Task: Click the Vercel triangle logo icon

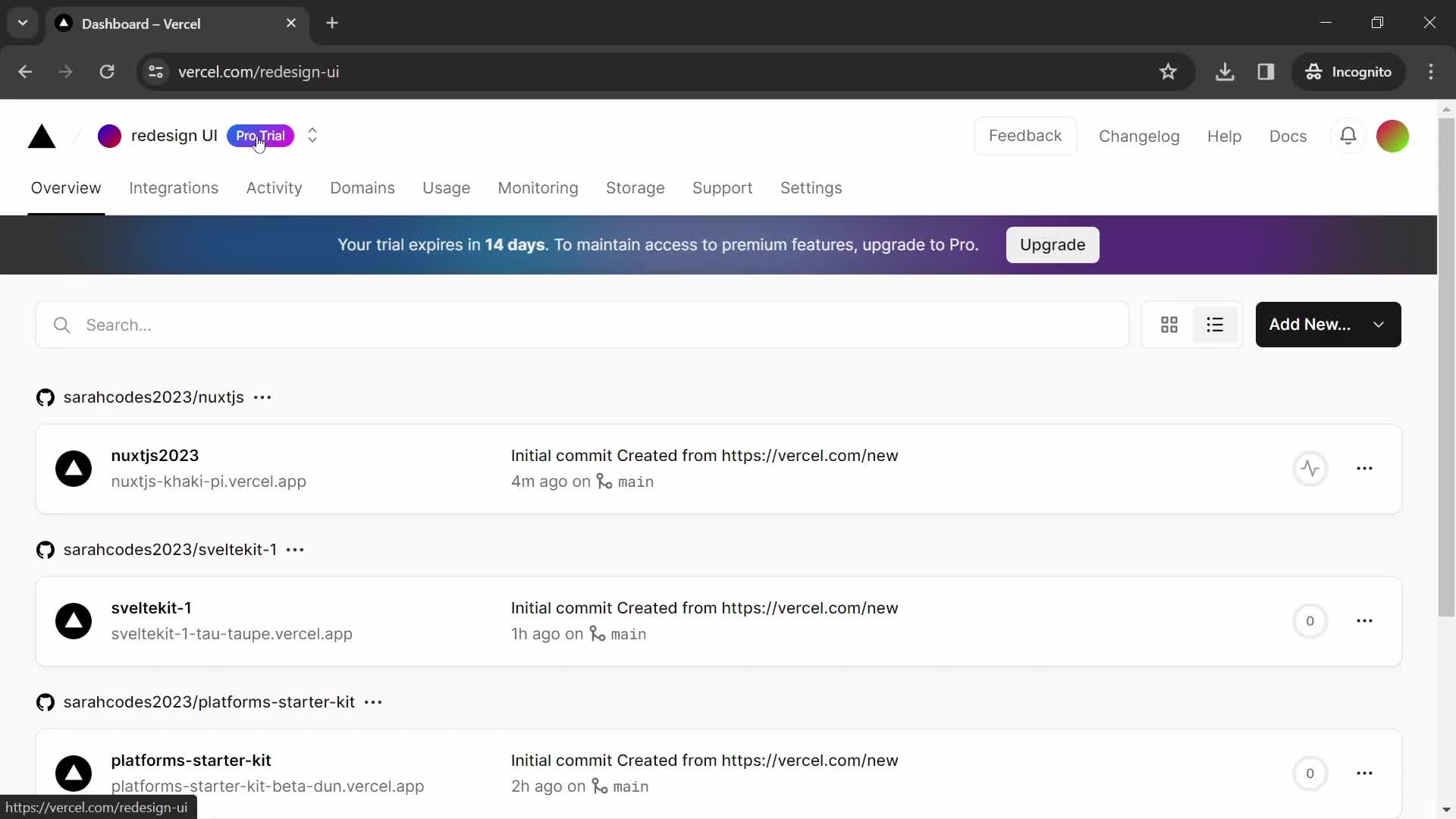Action: 42,135
